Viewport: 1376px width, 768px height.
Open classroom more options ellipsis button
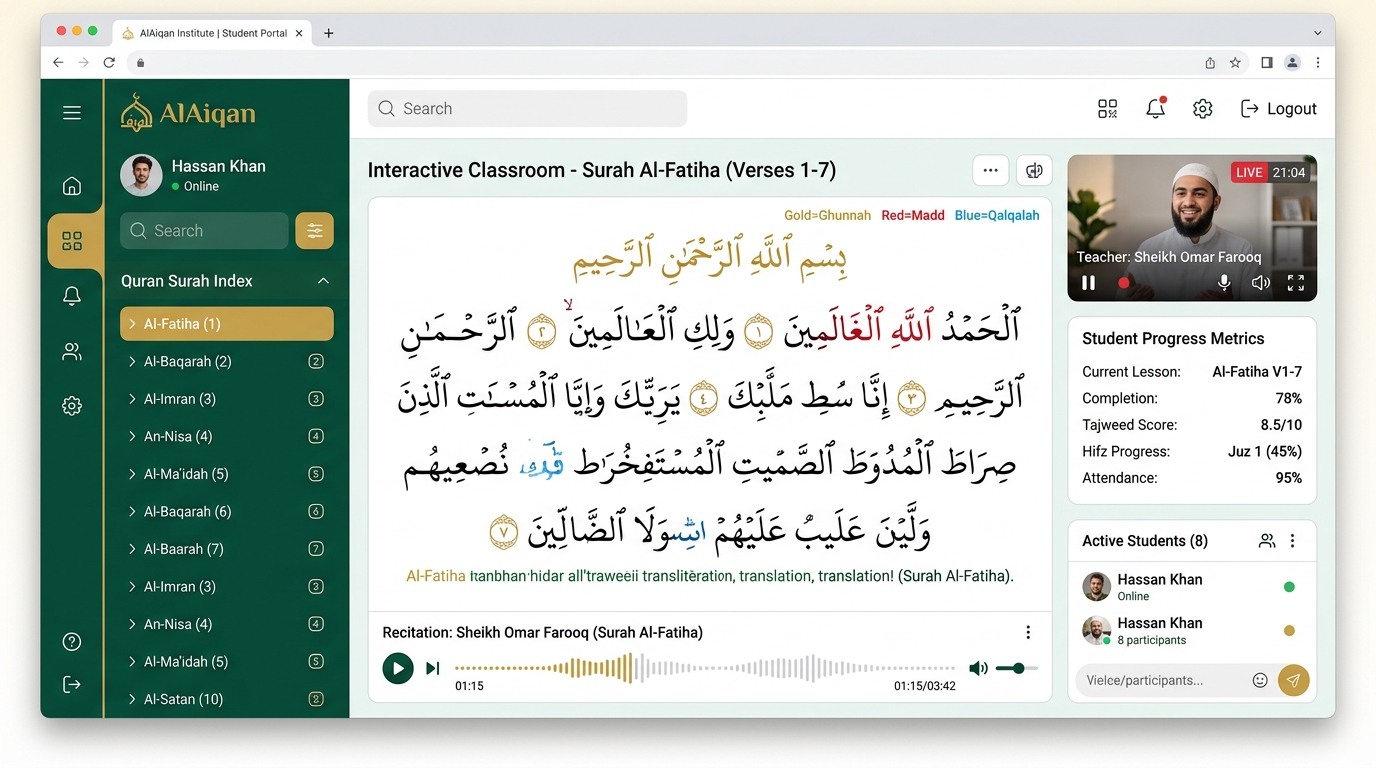(x=990, y=170)
